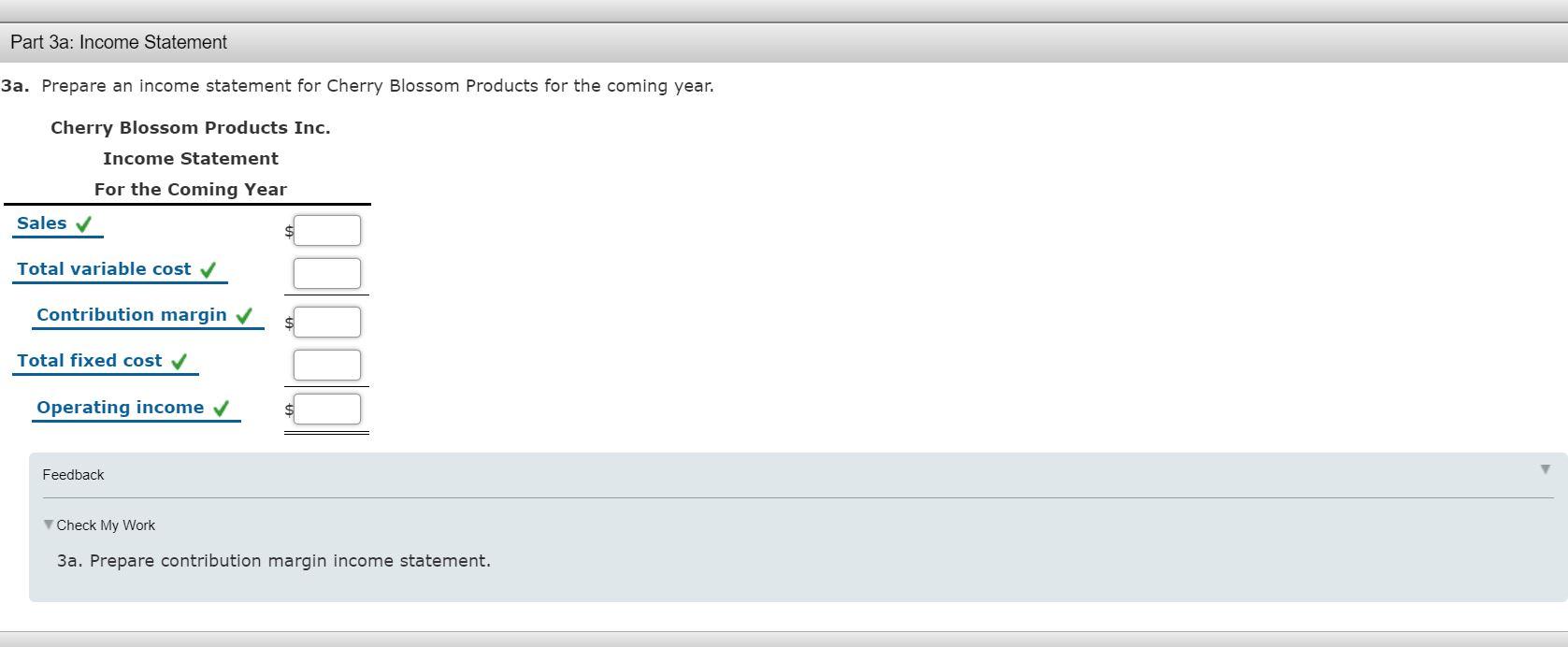Select the Operating income label
Screen dimensions: 1568x647
(120, 407)
